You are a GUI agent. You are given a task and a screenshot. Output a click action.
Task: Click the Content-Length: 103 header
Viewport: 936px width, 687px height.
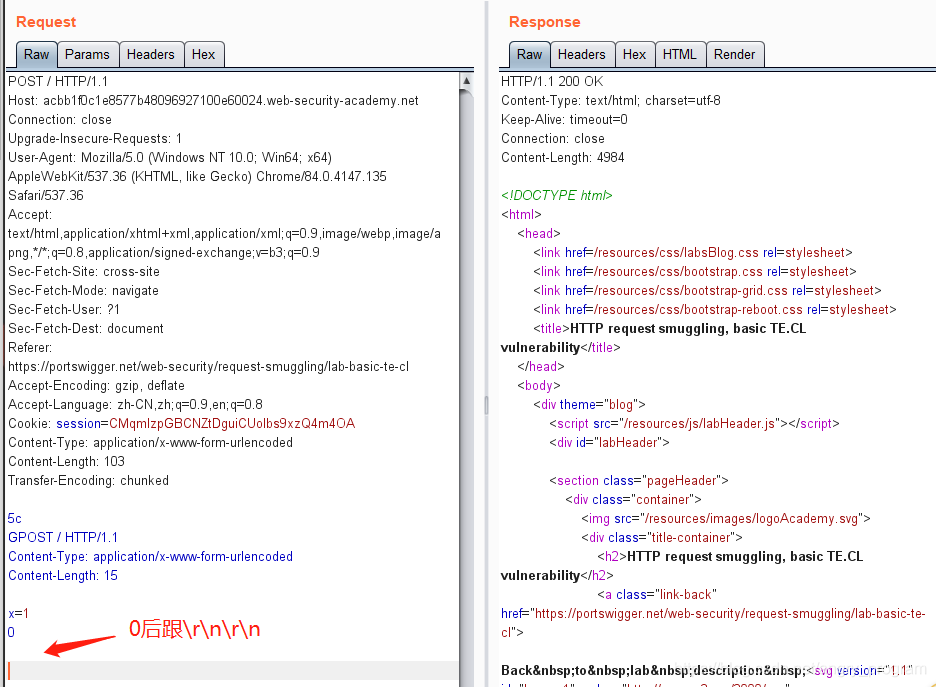pyautogui.click(x=66, y=461)
